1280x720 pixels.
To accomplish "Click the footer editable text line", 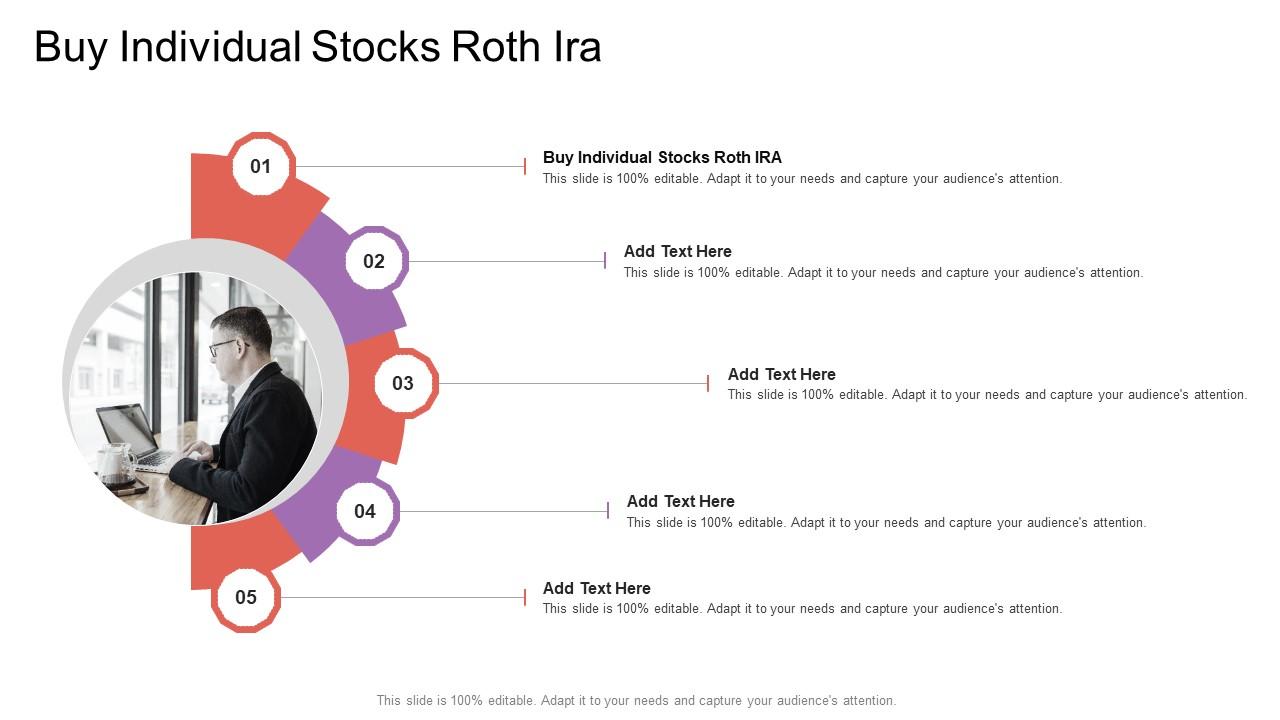I will point(636,701).
